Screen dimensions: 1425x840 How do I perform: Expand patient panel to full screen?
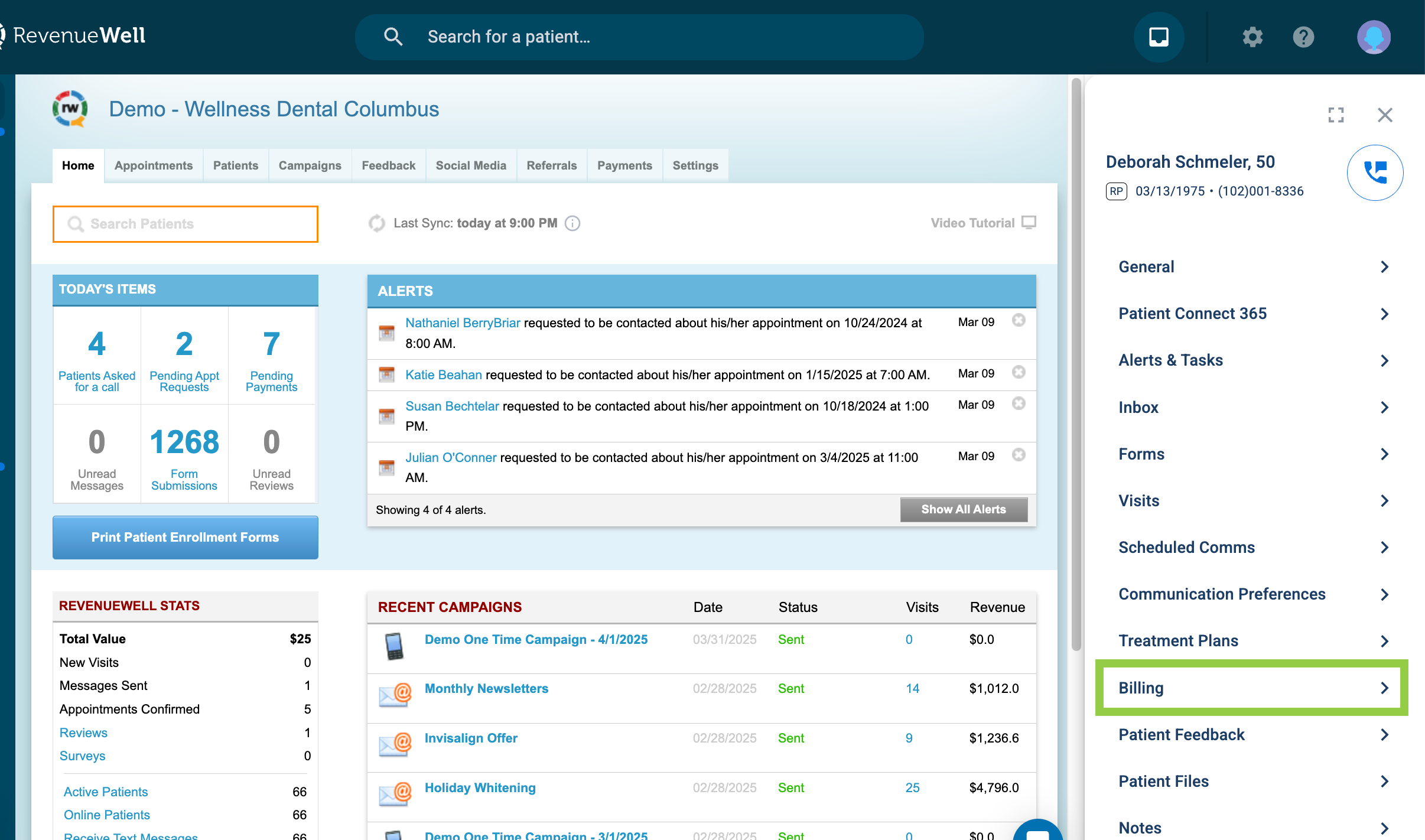coord(1336,115)
